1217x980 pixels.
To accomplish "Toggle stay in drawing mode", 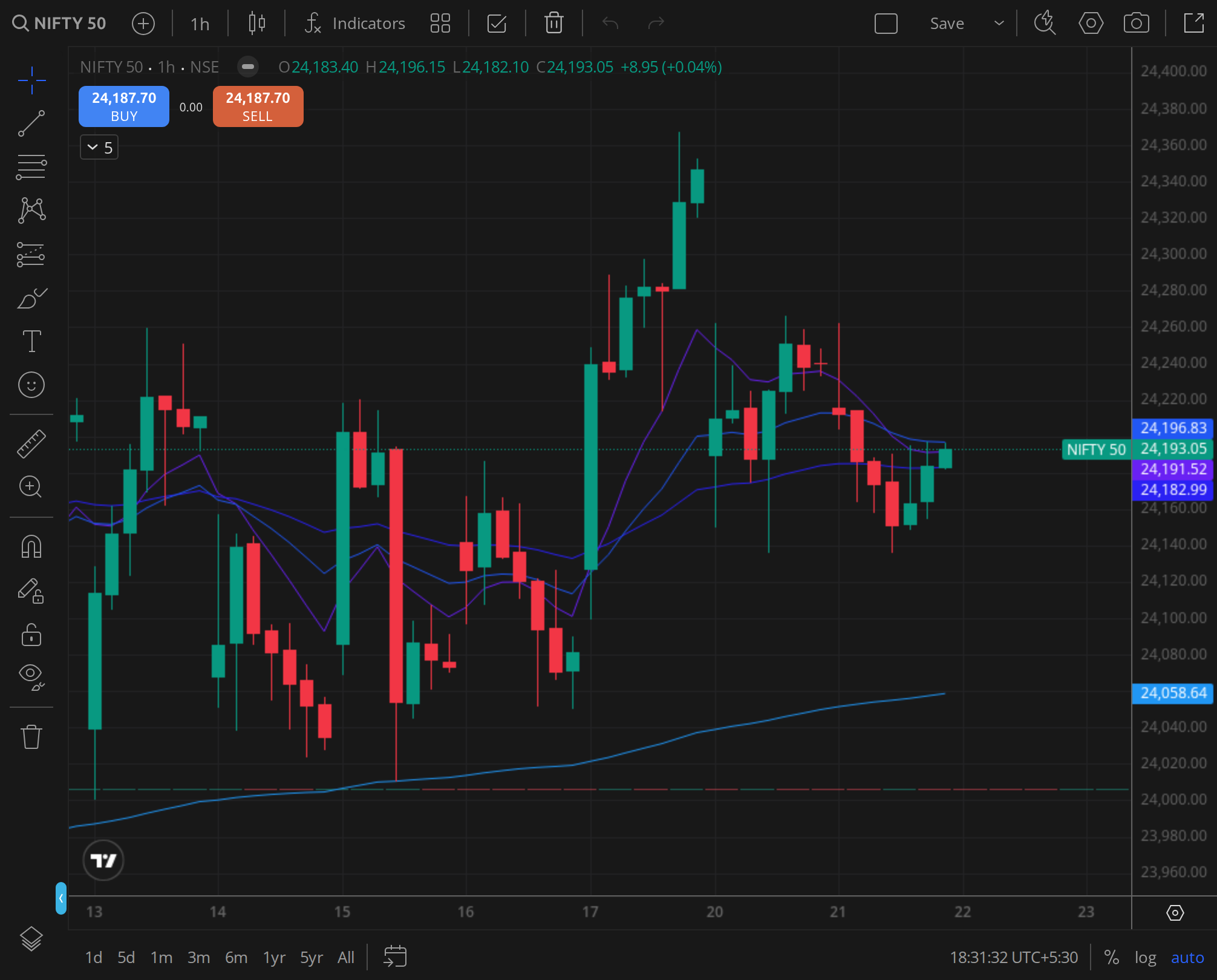I will coord(31,590).
